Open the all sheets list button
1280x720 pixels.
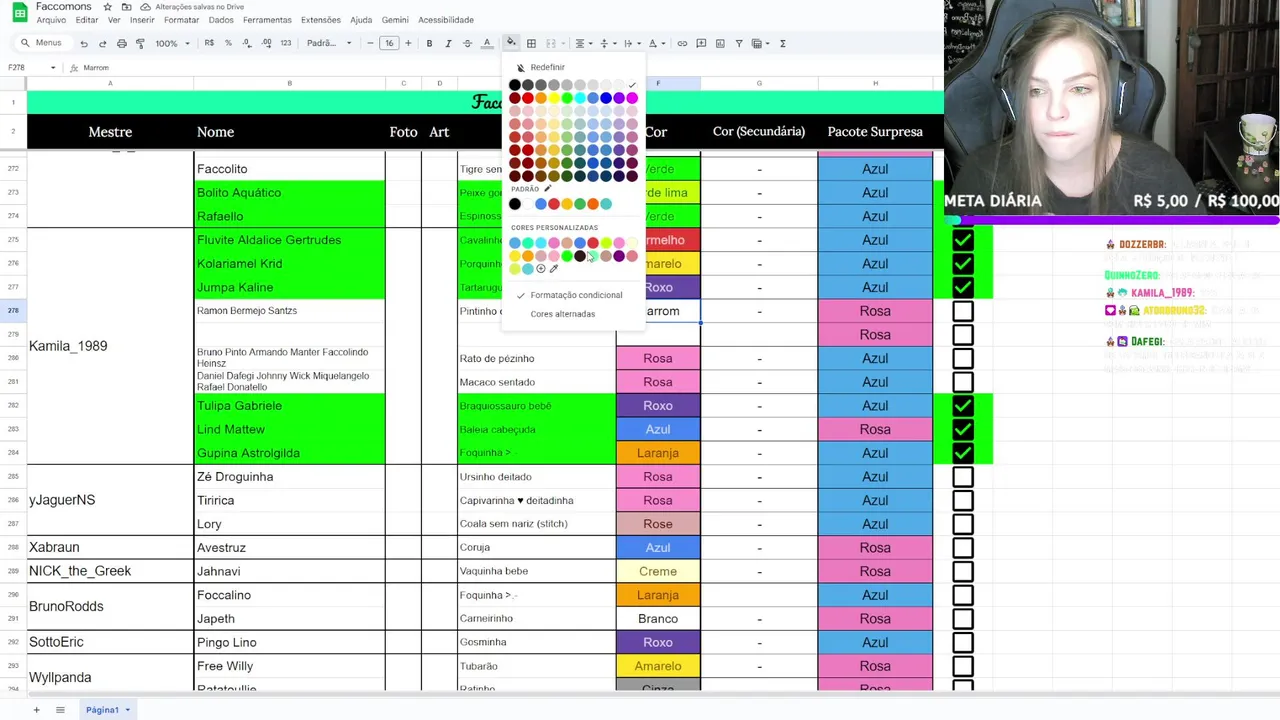(60, 710)
